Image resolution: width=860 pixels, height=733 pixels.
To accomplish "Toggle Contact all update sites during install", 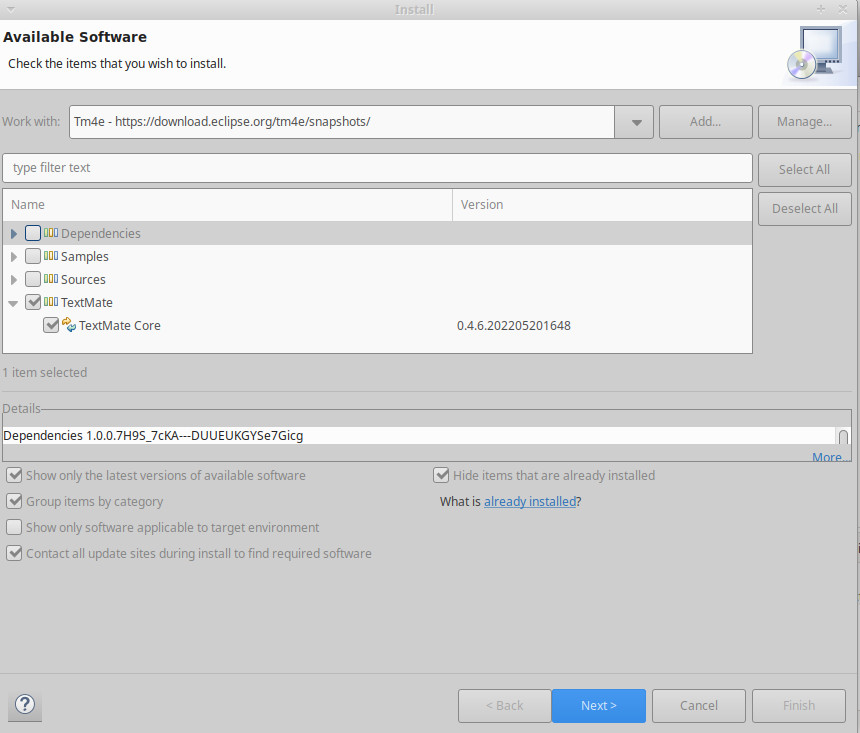I will pyautogui.click(x=14, y=553).
